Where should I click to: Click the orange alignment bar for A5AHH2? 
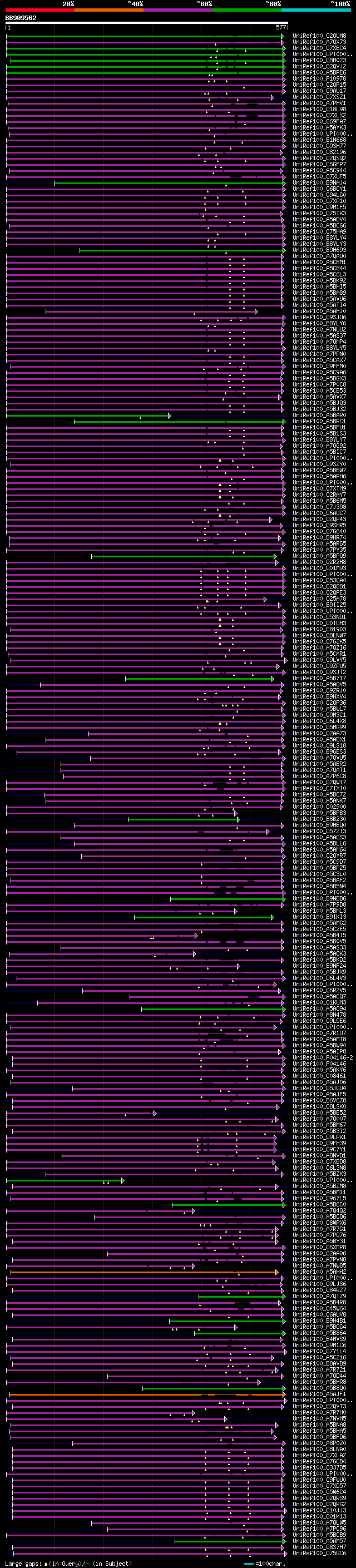click(144, 1273)
